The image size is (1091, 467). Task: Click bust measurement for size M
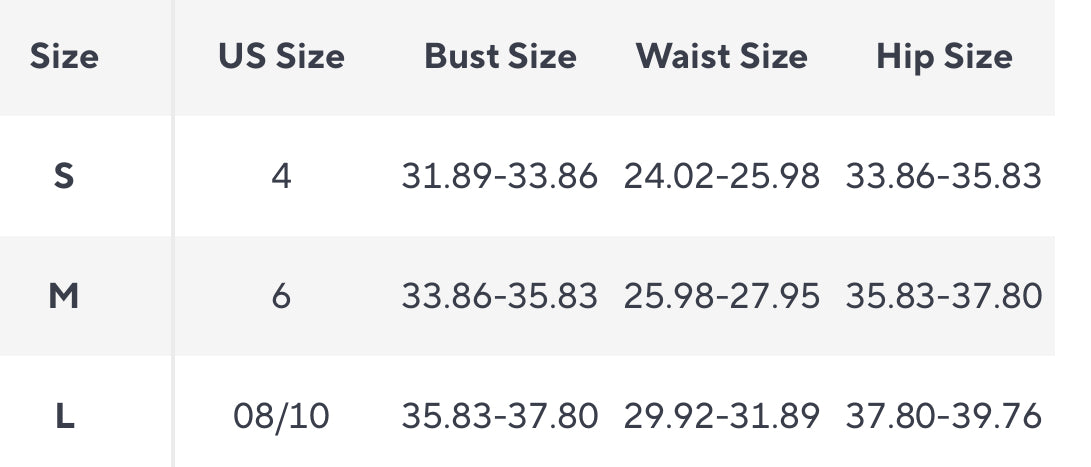click(500, 296)
